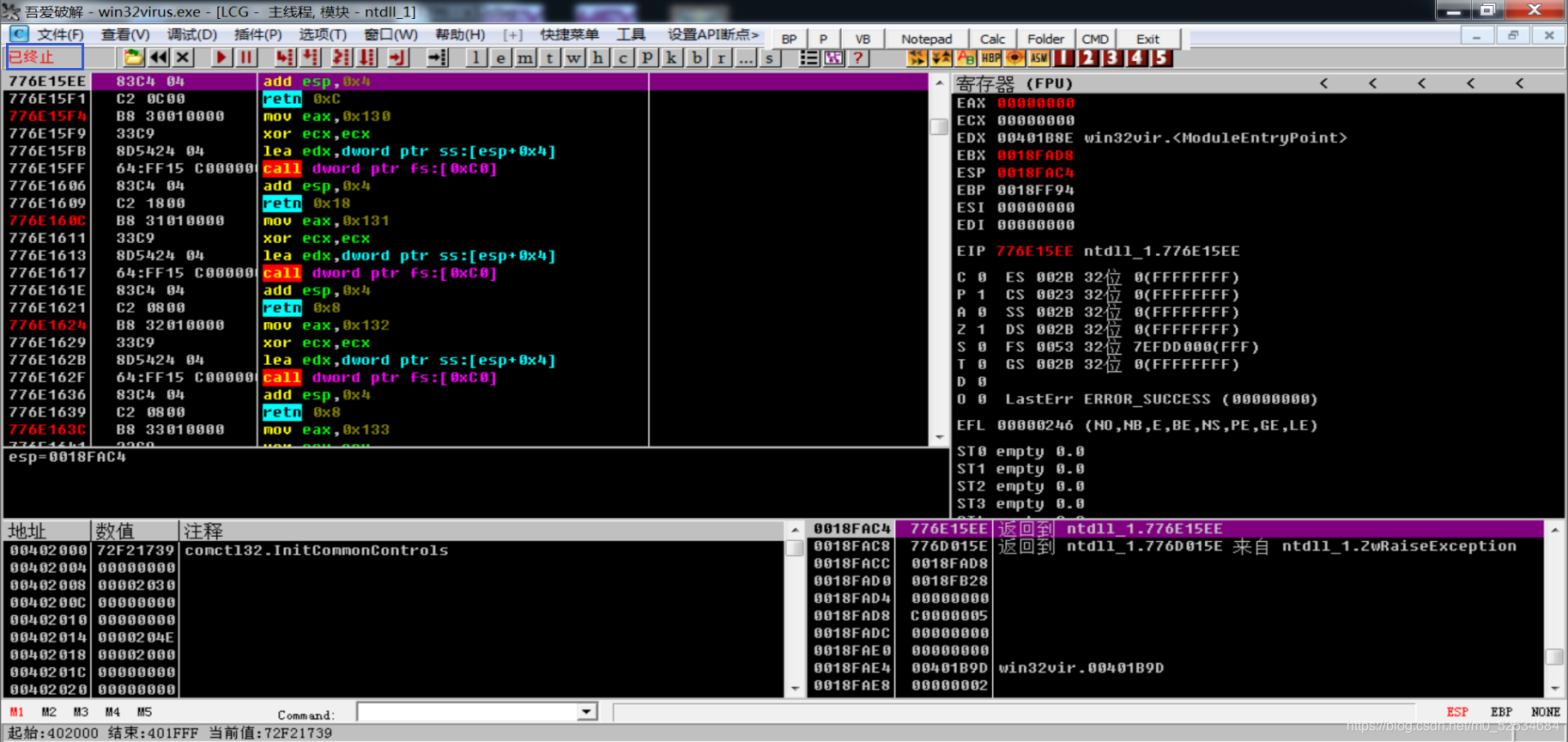Click the HBP hardware breakpoint icon
1568x742 pixels.
tap(990, 58)
